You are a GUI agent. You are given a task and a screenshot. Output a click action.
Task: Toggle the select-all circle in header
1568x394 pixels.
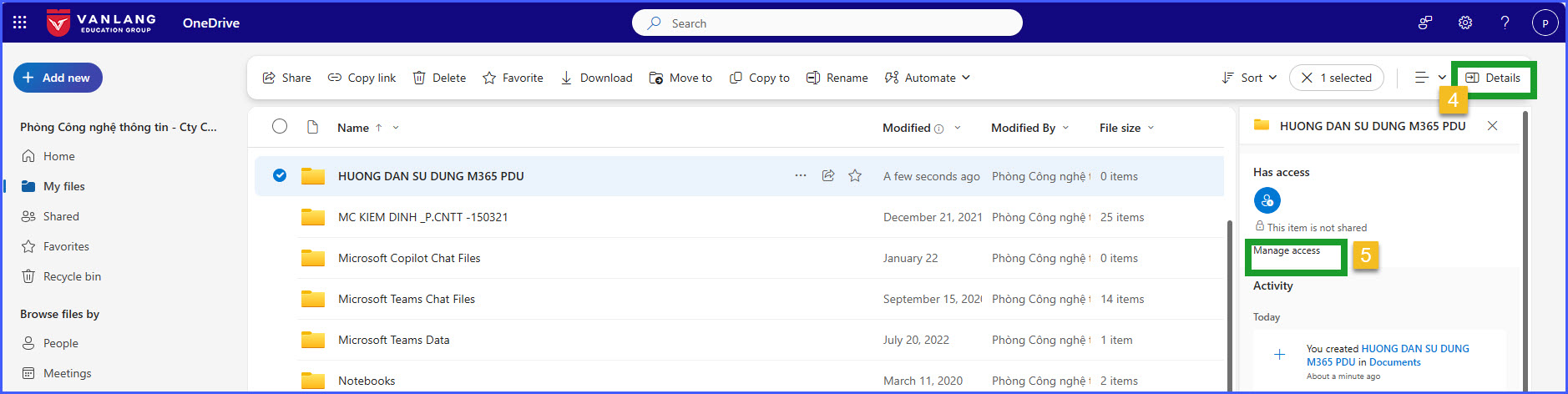click(x=280, y=126)
